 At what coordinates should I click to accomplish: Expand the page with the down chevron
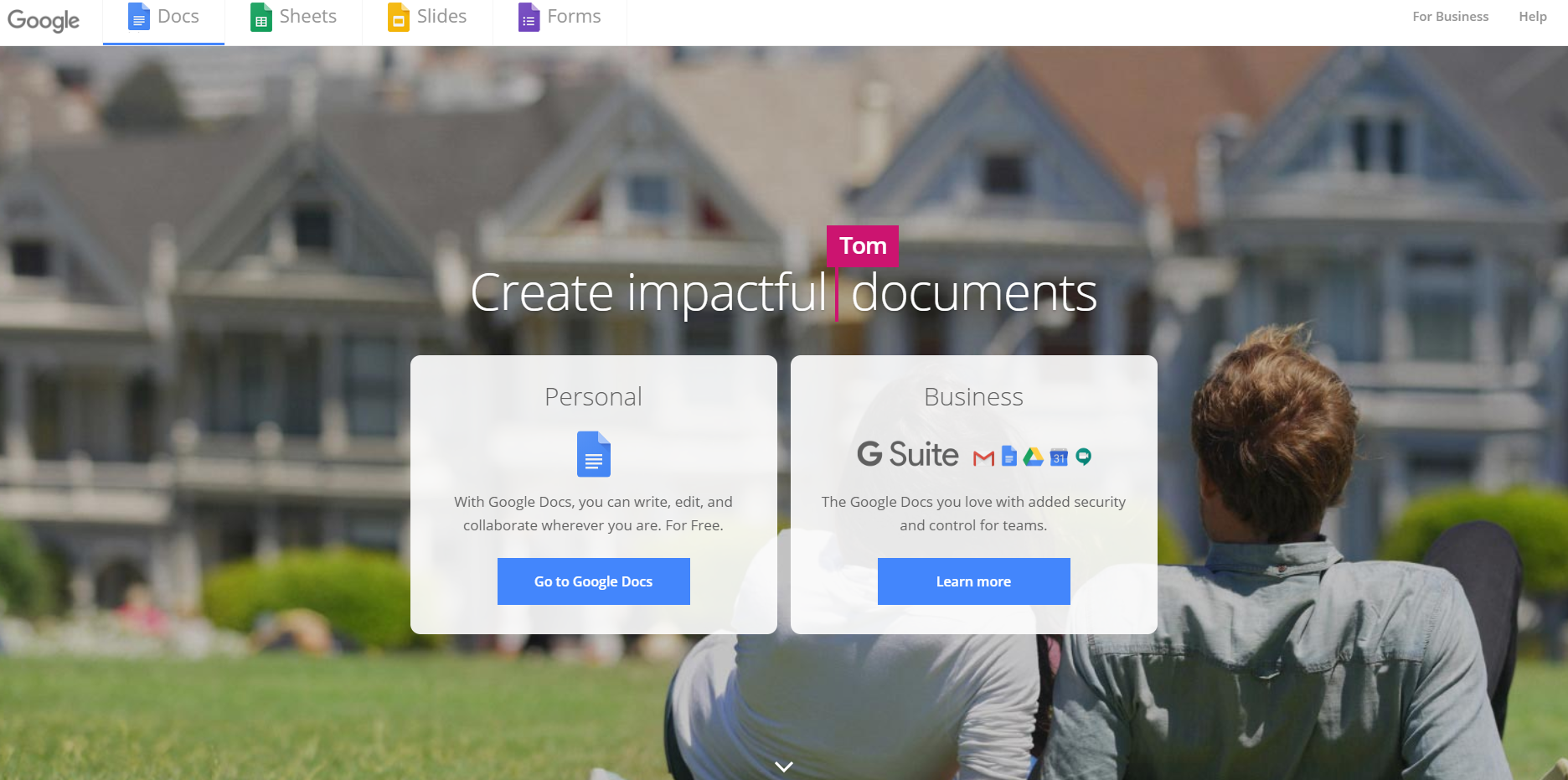(x=784, y=765)
